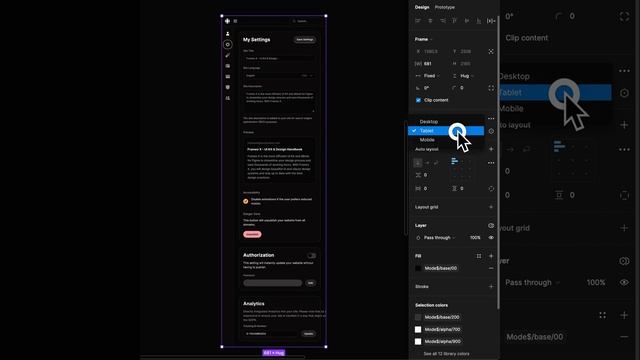Add a new fill with plus
The image size is (640, 360).
491,256
